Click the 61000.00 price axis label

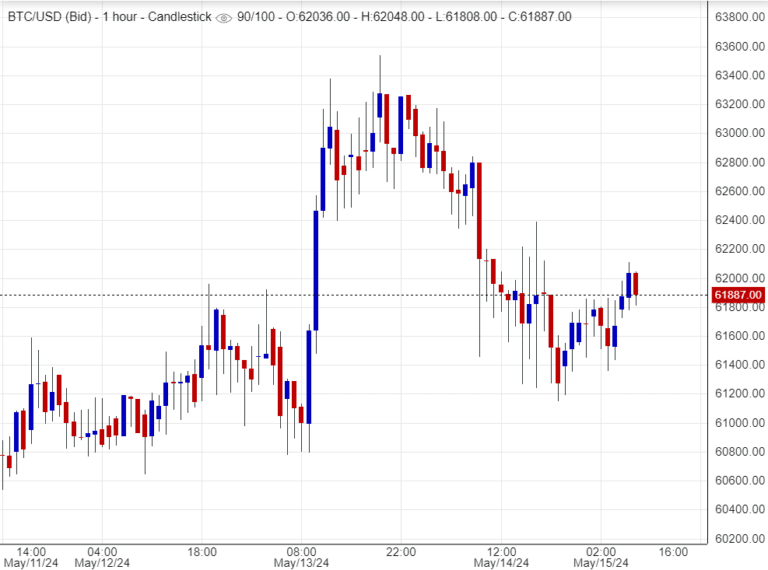[x=738, y=422]
